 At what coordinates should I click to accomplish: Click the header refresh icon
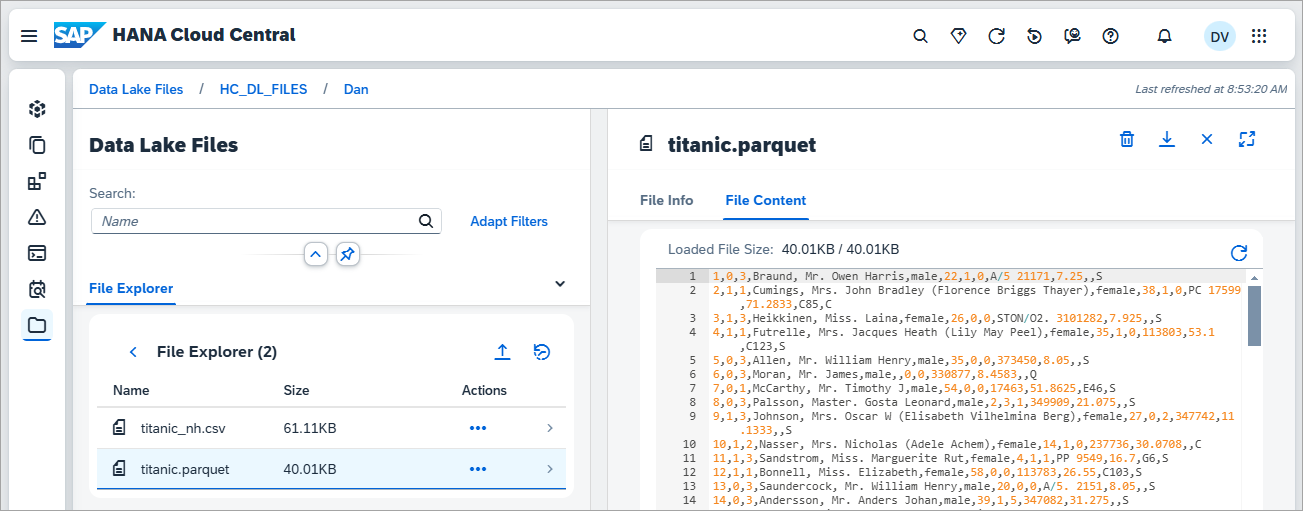997,36
